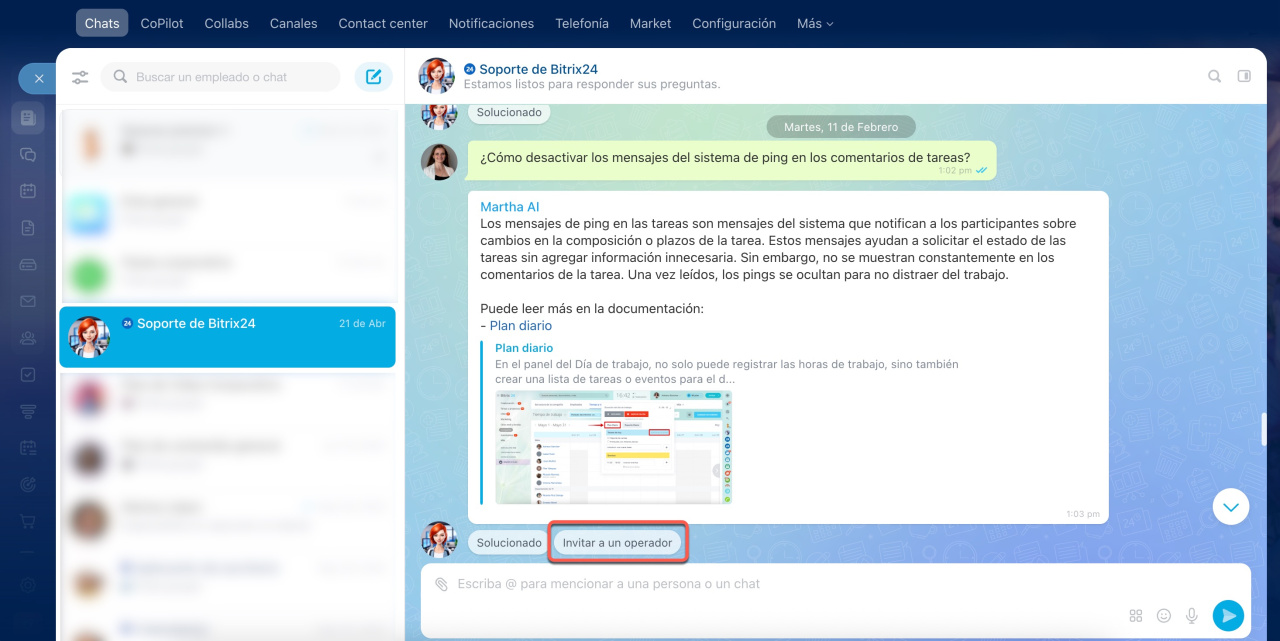
Task: Click the Plan diario preview screenshot thumbnail
Action: point(613,446)
